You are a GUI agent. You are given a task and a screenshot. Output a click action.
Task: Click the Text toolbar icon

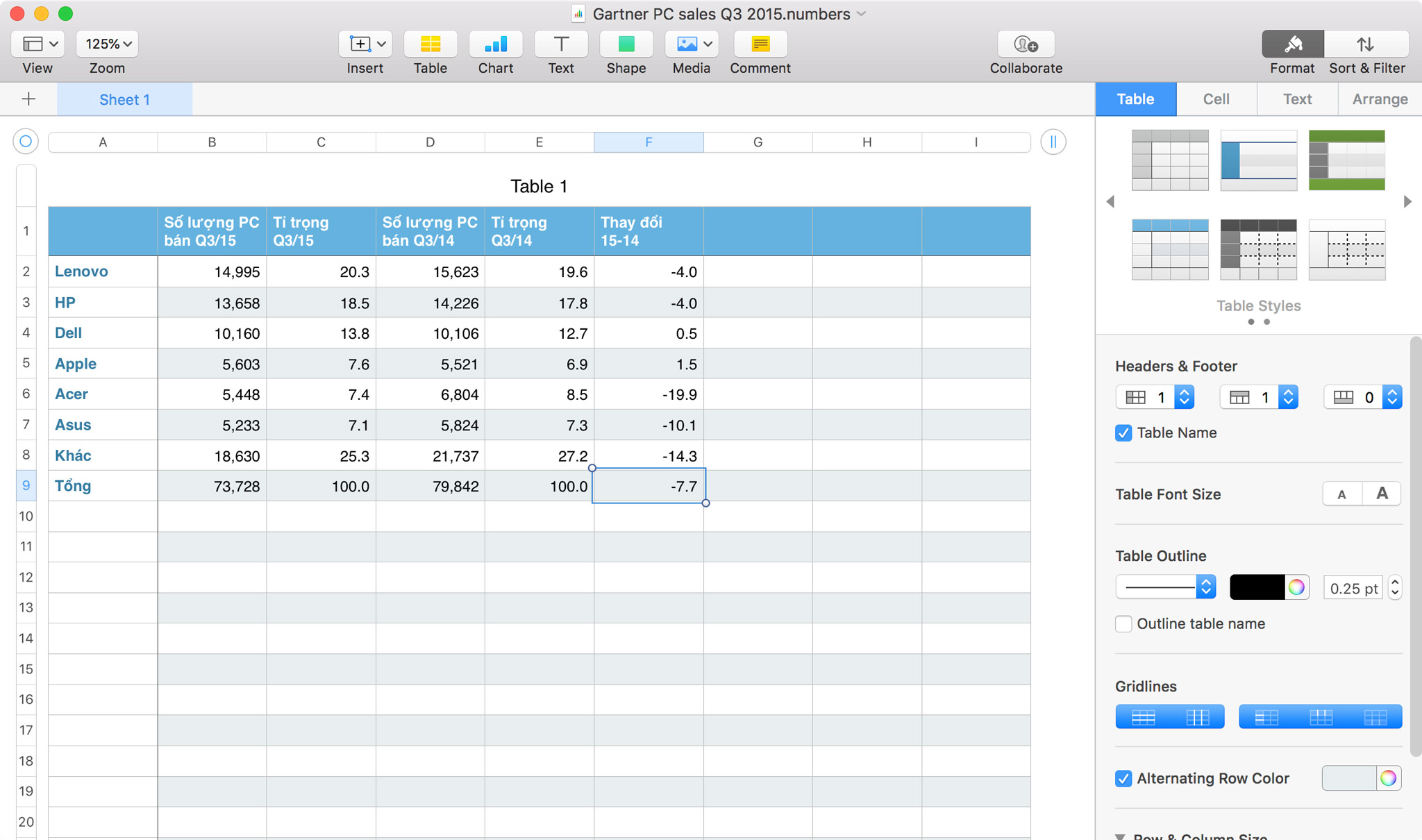[561, 44]
